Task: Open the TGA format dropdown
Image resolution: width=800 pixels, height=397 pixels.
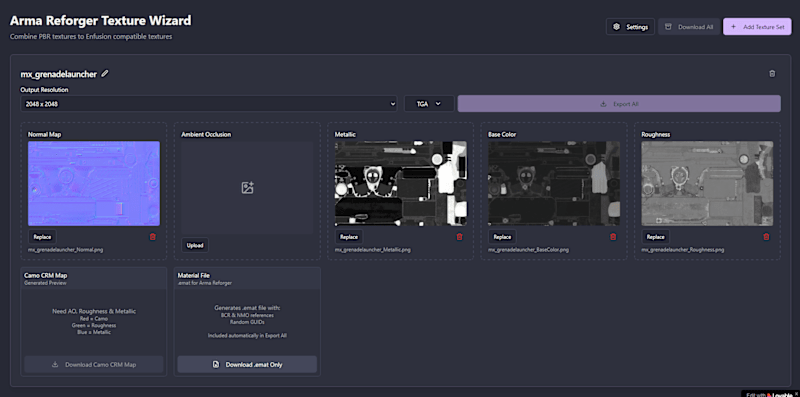Action: tap(429, 104)
